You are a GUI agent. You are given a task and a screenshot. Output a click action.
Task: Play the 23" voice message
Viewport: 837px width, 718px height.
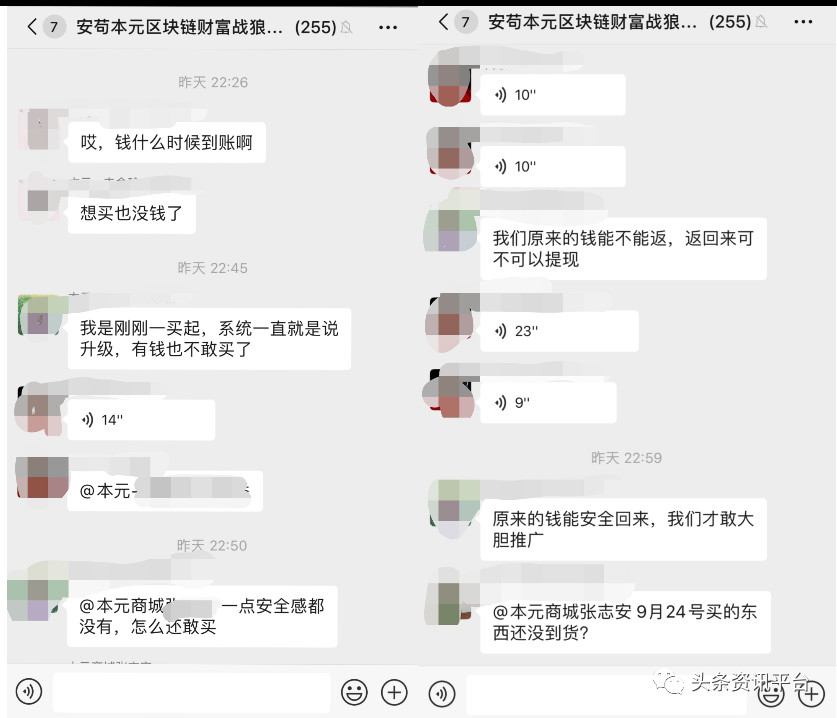click(559, 331)
